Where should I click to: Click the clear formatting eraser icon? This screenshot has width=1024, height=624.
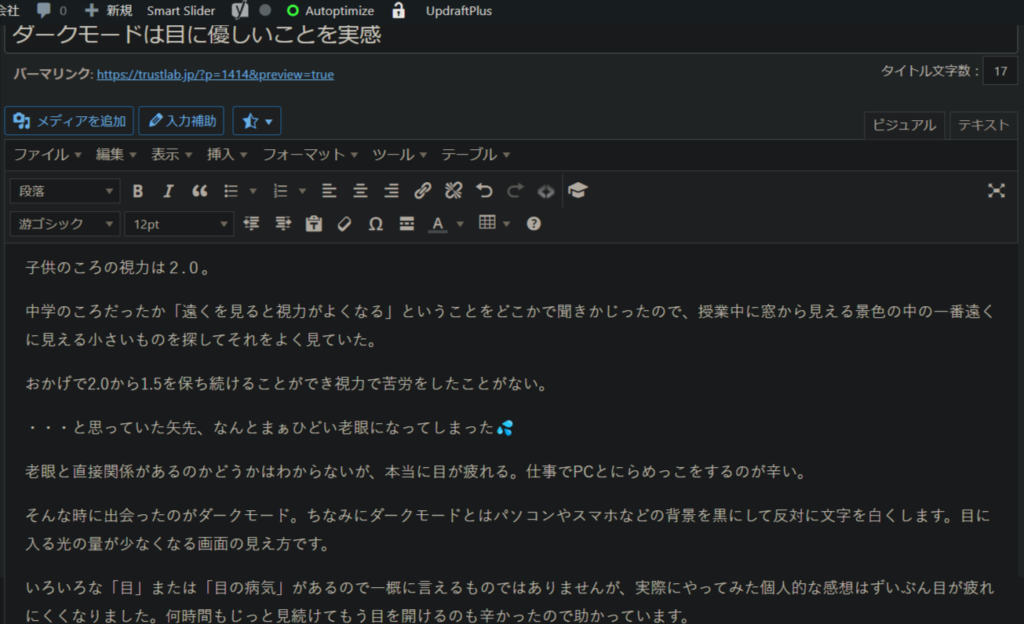(x=345, y=224)
